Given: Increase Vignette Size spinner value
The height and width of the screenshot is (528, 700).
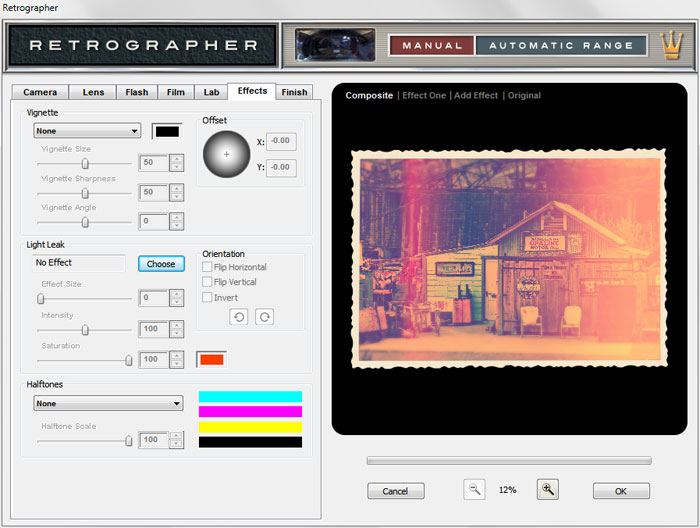Looking at the screenshot, I should click(x=177, y=158).
